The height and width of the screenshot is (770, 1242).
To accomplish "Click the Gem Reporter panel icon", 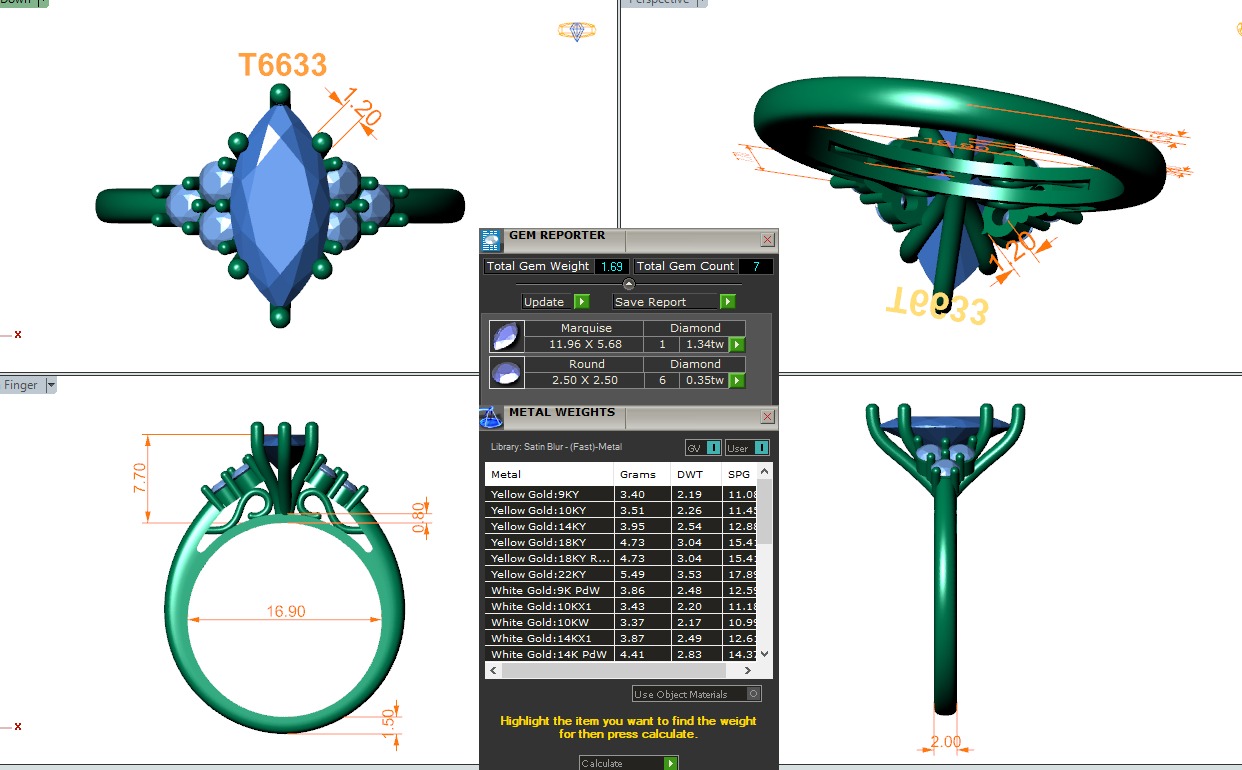I will (490, 239).
